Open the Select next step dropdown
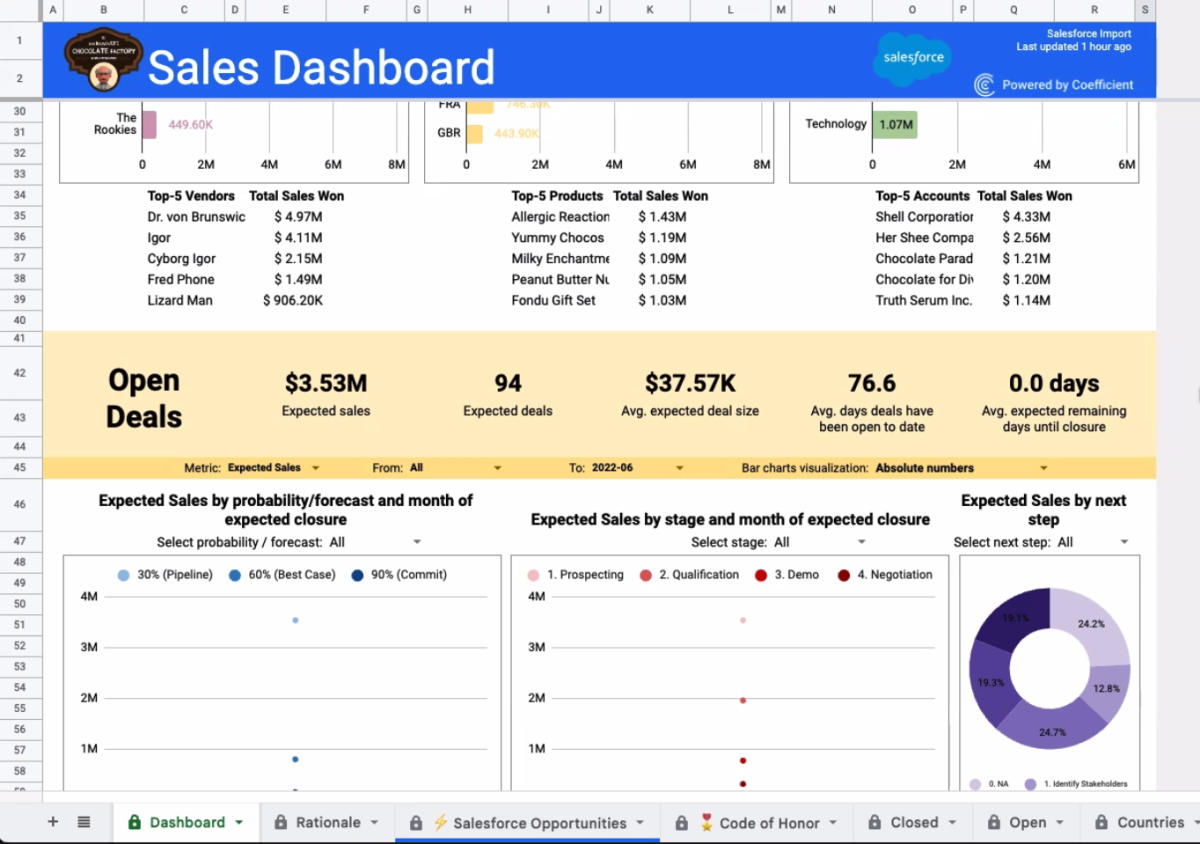 tap(1124, 542)
